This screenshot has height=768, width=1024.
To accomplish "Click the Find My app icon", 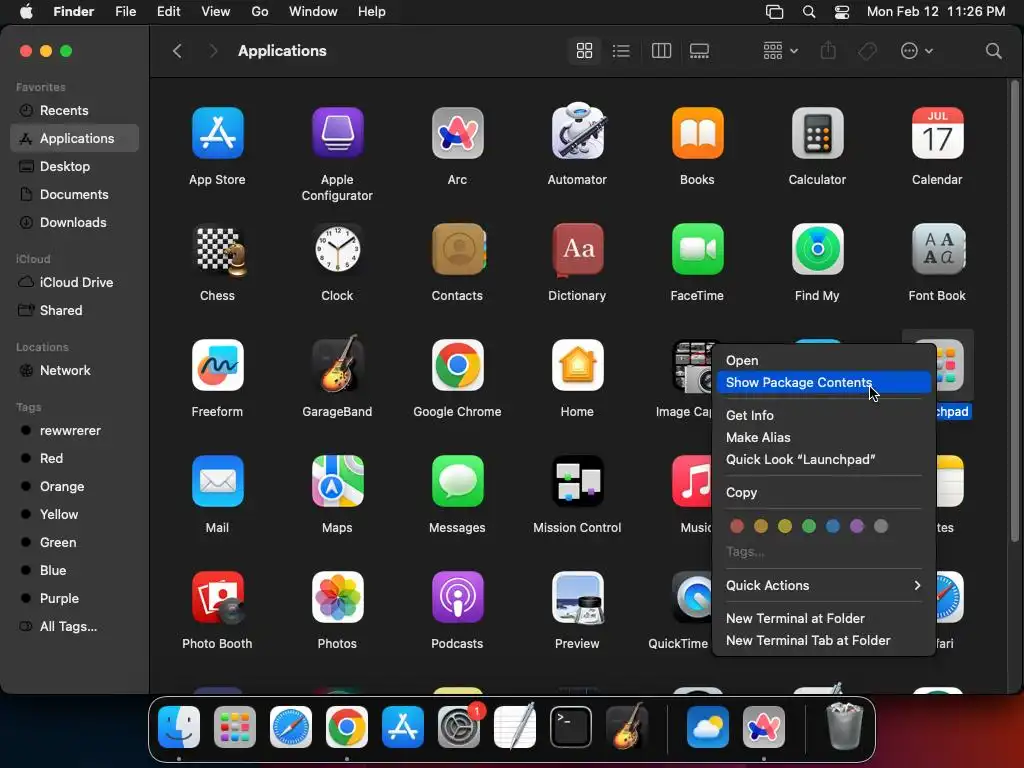I will pyautogui.click(x=817, y=249).
